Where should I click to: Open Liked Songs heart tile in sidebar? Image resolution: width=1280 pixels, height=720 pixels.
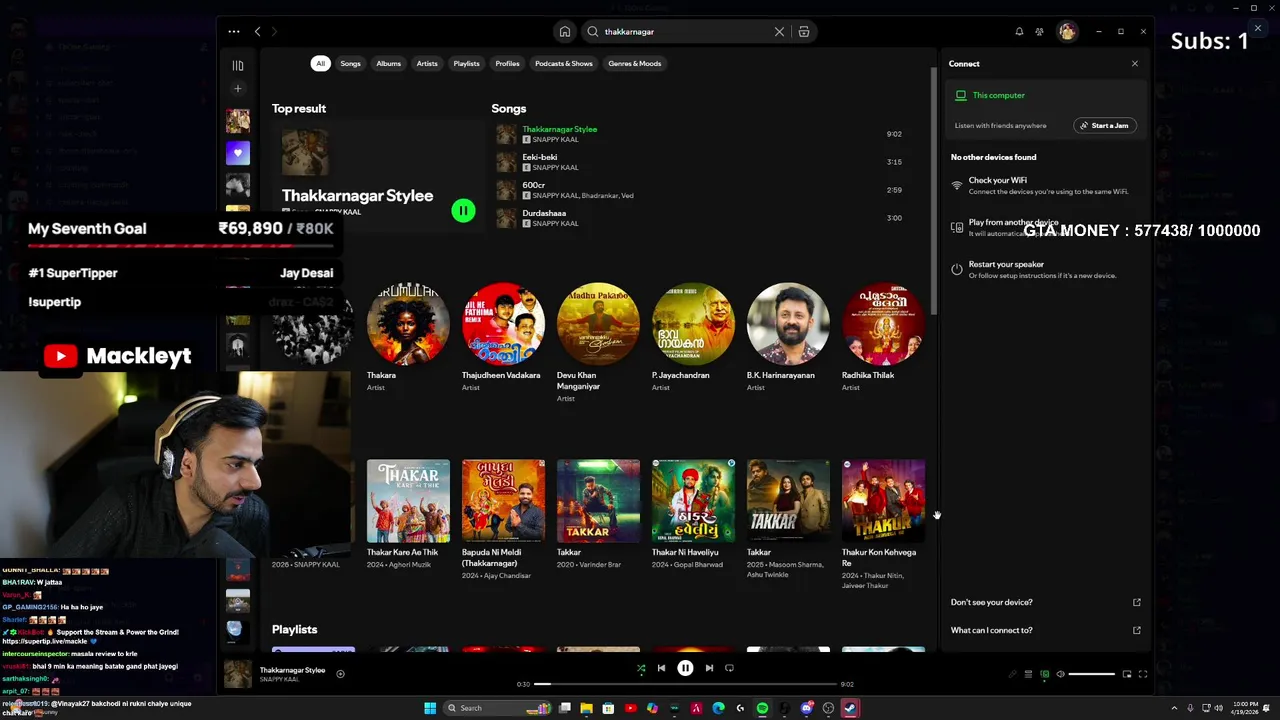click(x=238, y=153)
